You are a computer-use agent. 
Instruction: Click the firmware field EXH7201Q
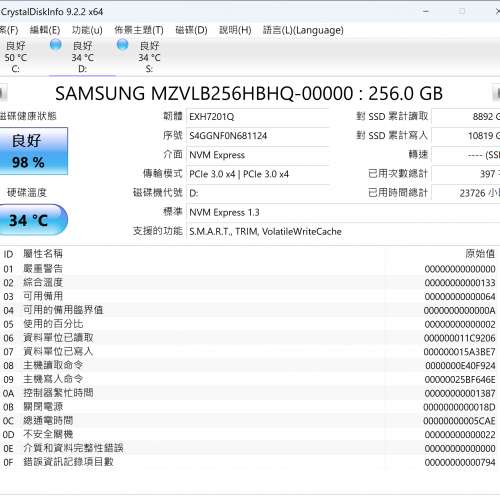tap(258, 117)
